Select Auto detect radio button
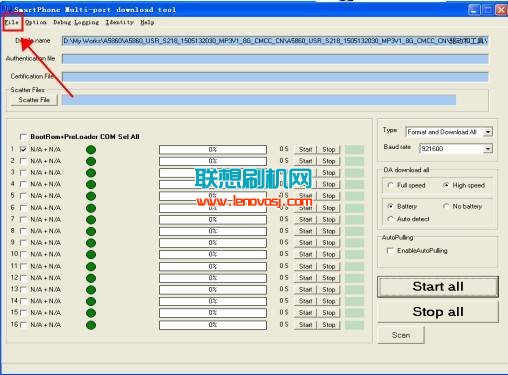Image resolution: width=508 pixels, height=375 pixels. point(390,219)
